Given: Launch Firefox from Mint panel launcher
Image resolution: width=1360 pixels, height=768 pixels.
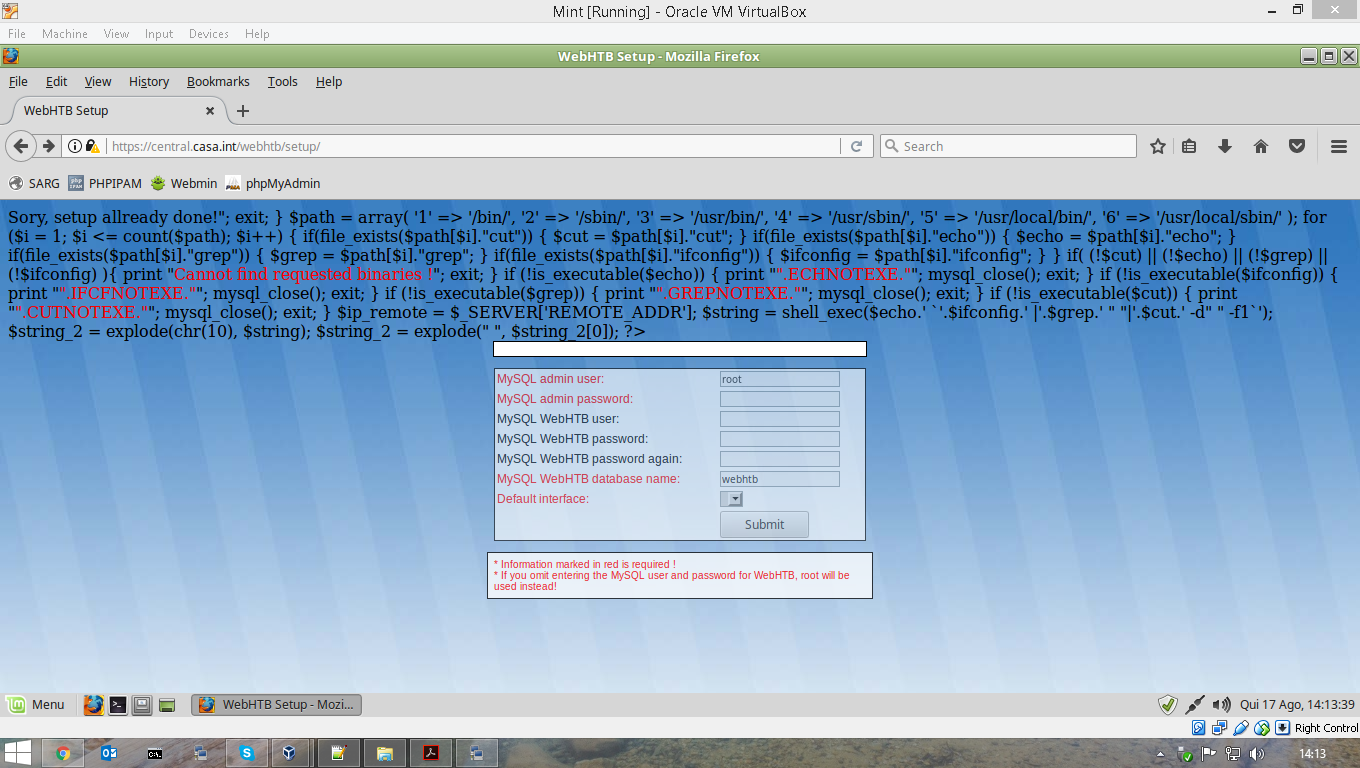Looking at the screenshot, I should 94,704.
